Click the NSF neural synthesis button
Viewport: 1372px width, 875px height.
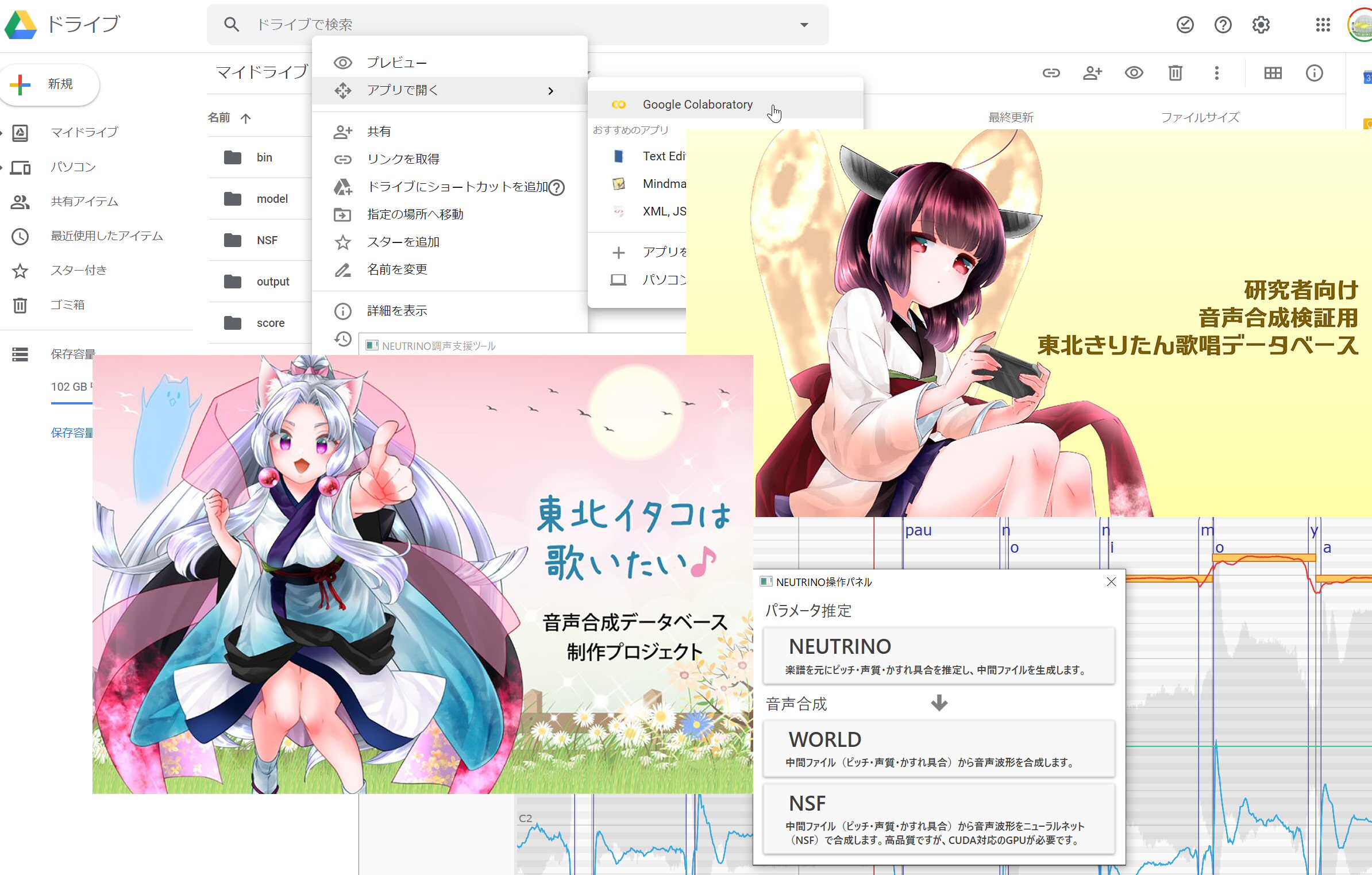tap(939, 819)
